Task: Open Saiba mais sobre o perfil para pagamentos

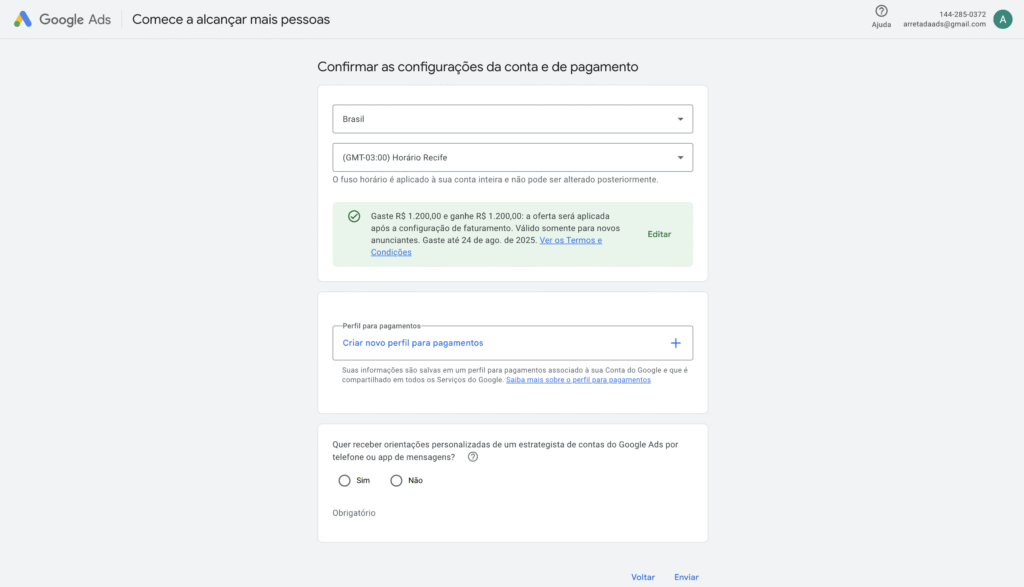Action: 578,380
